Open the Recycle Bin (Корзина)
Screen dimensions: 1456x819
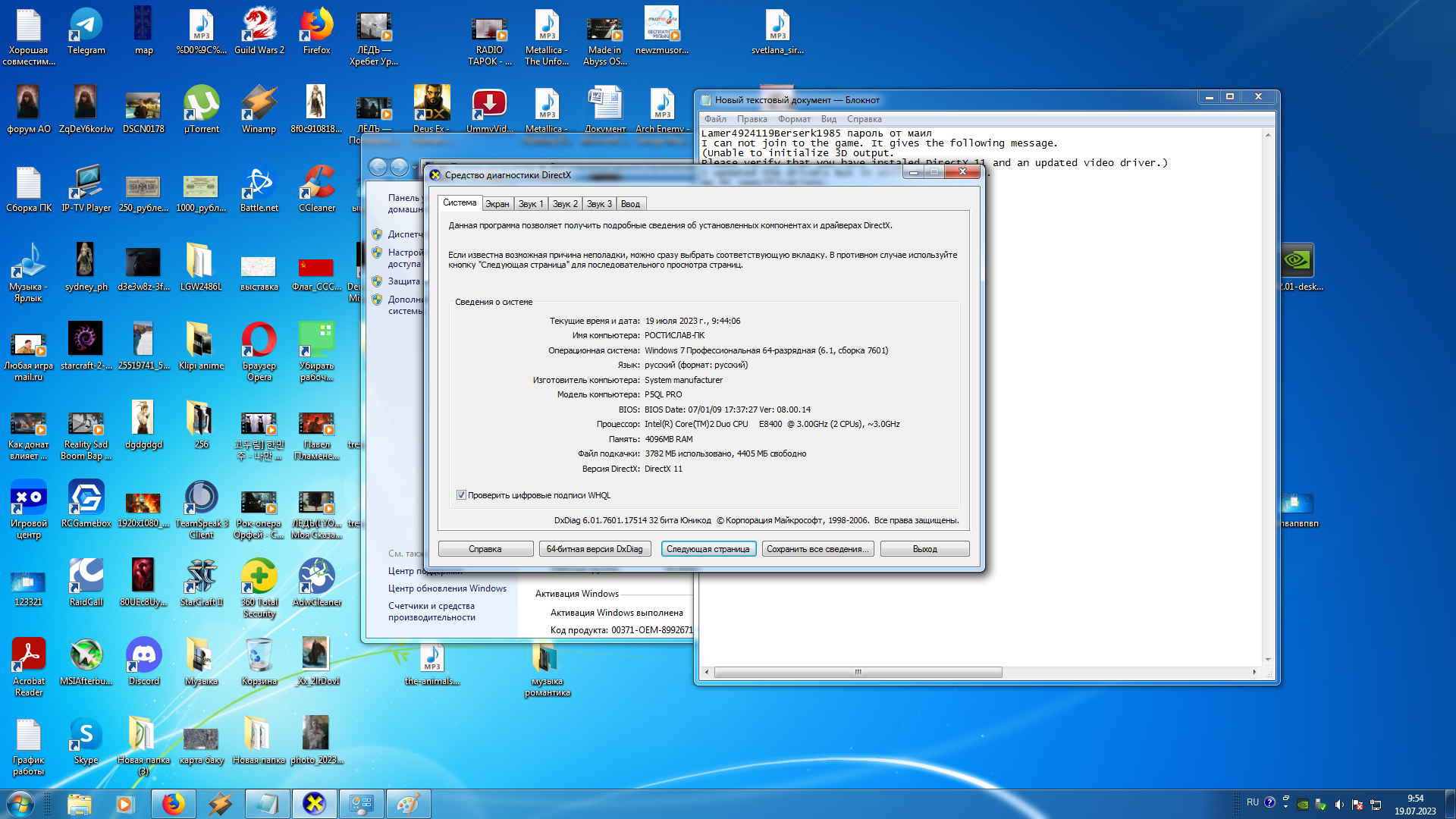tap(259, 662)
